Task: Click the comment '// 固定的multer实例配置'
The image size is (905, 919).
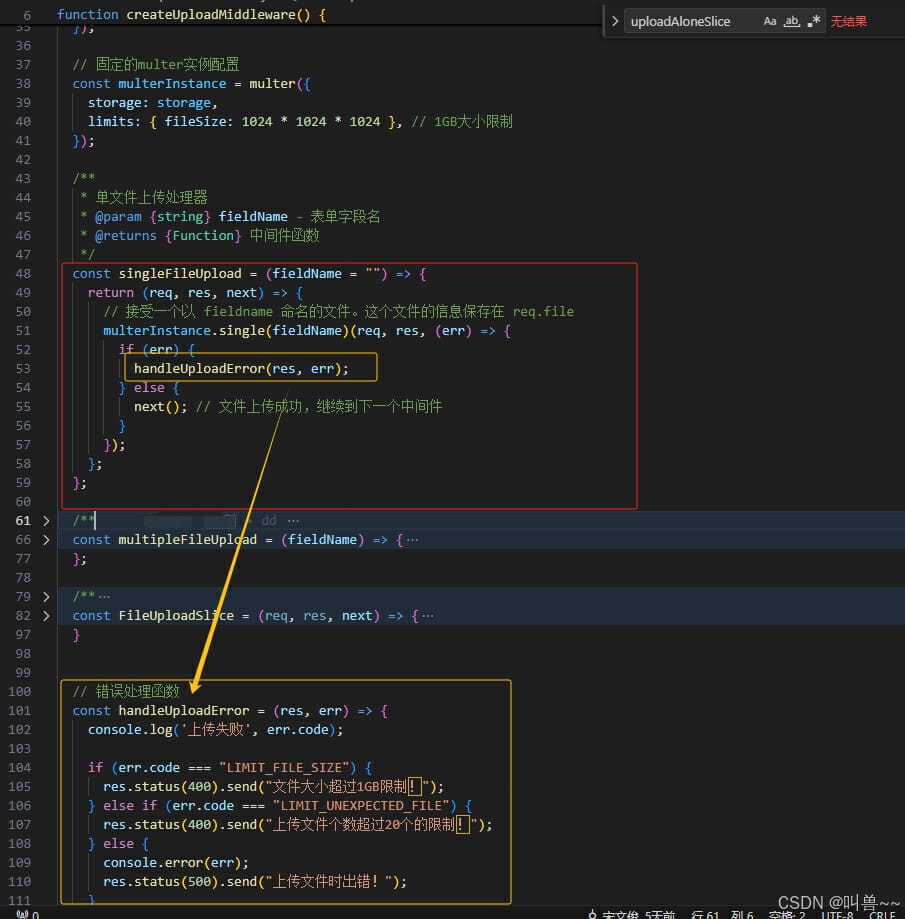Action: click(x=156, y=64)
